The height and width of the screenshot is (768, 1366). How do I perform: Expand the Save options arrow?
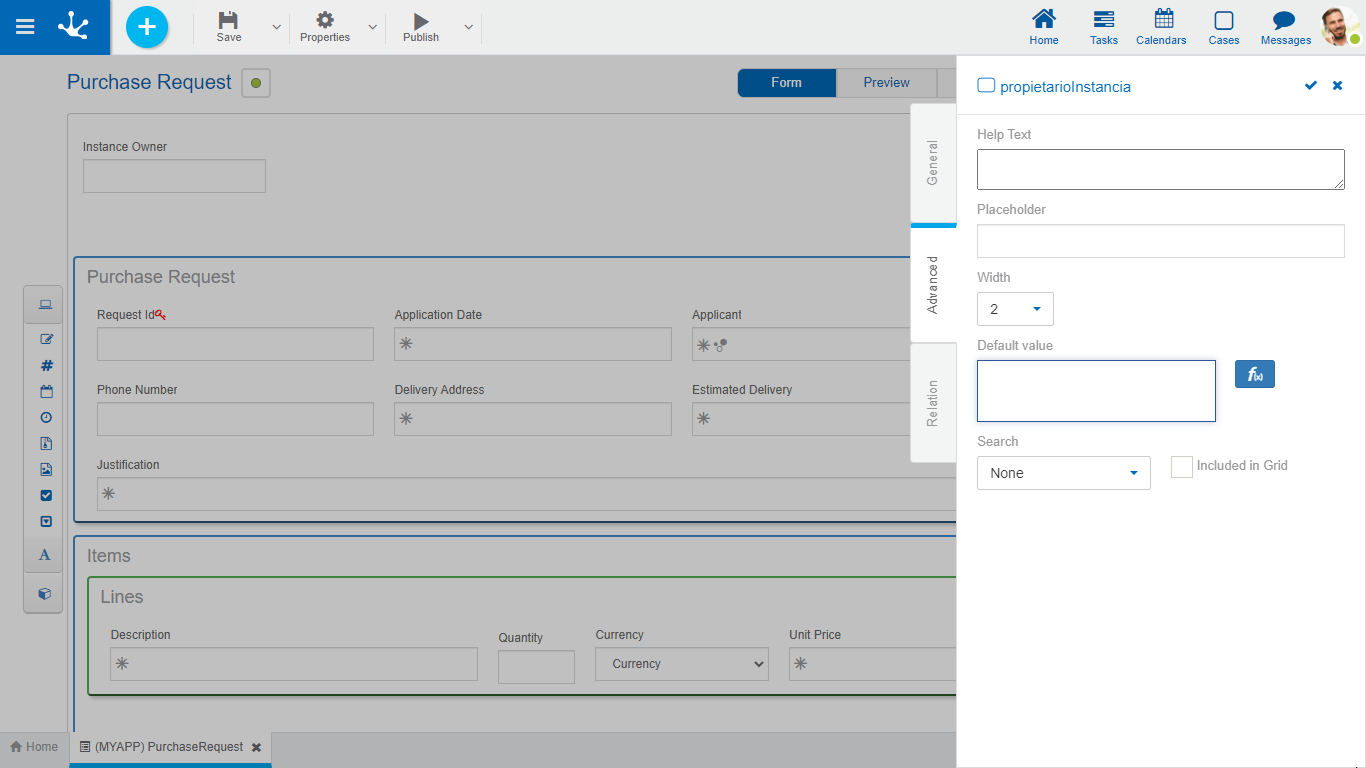click(277, 27)
